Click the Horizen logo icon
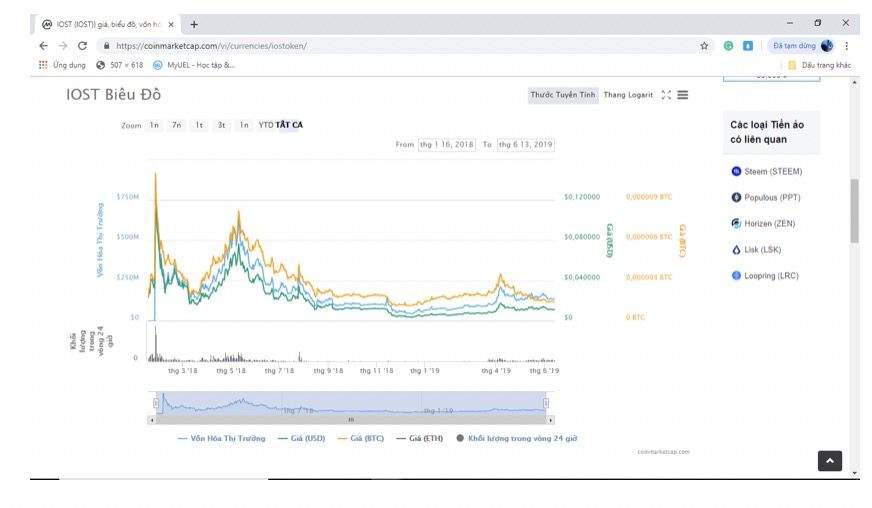This screenshot has width=872, height=508. pyautogui.click(x=736, y=224)
